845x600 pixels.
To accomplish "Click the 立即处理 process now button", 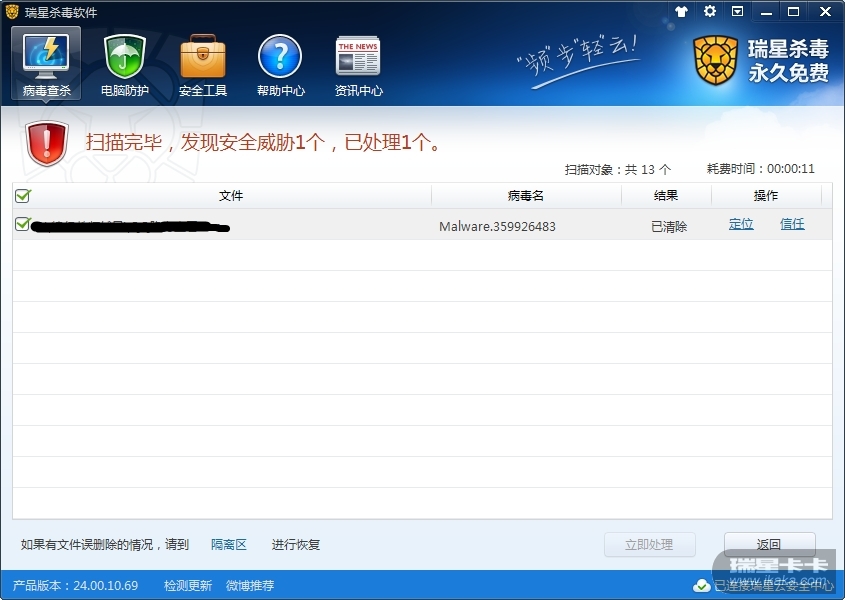I will [649, 544].
